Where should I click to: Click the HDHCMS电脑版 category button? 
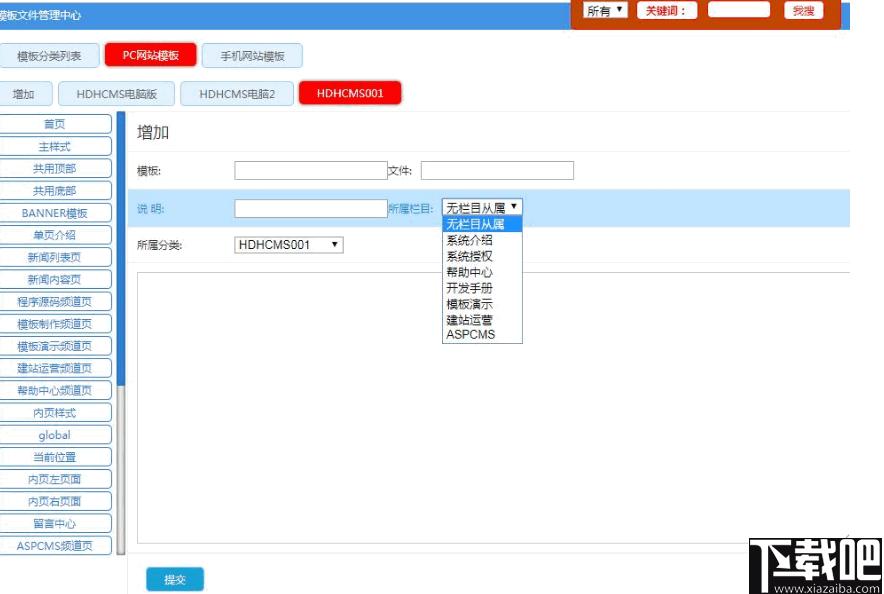coord(116,94)
